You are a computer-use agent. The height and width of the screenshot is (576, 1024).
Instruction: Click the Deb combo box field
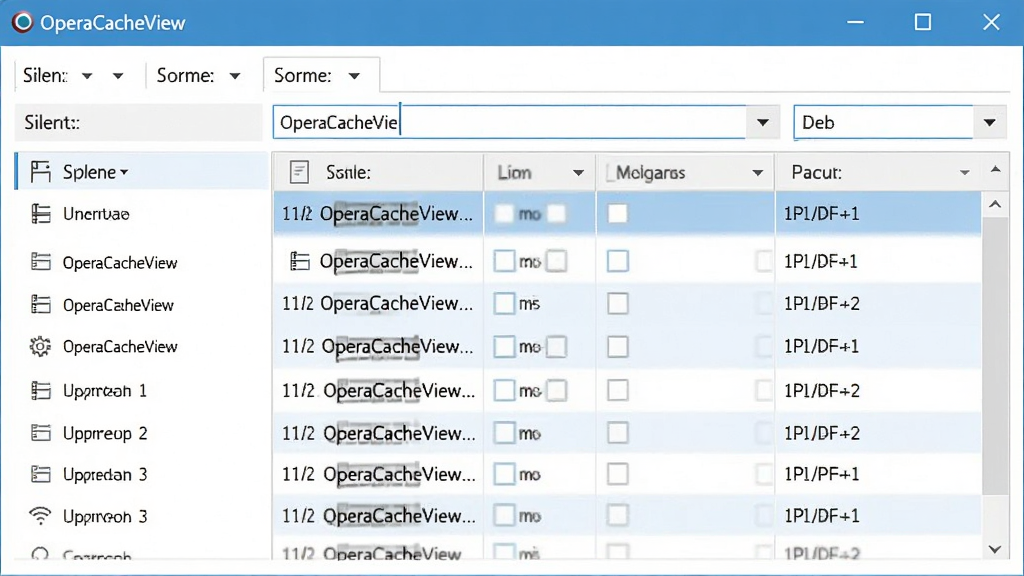[x=883, y=122]
